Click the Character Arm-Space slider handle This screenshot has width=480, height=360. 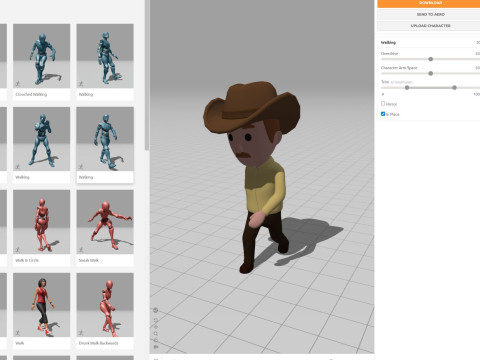(x=430, y=73)
